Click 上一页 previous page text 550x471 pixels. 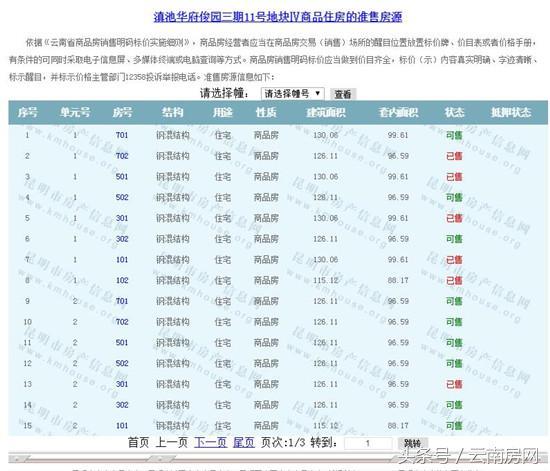[172, 442]
